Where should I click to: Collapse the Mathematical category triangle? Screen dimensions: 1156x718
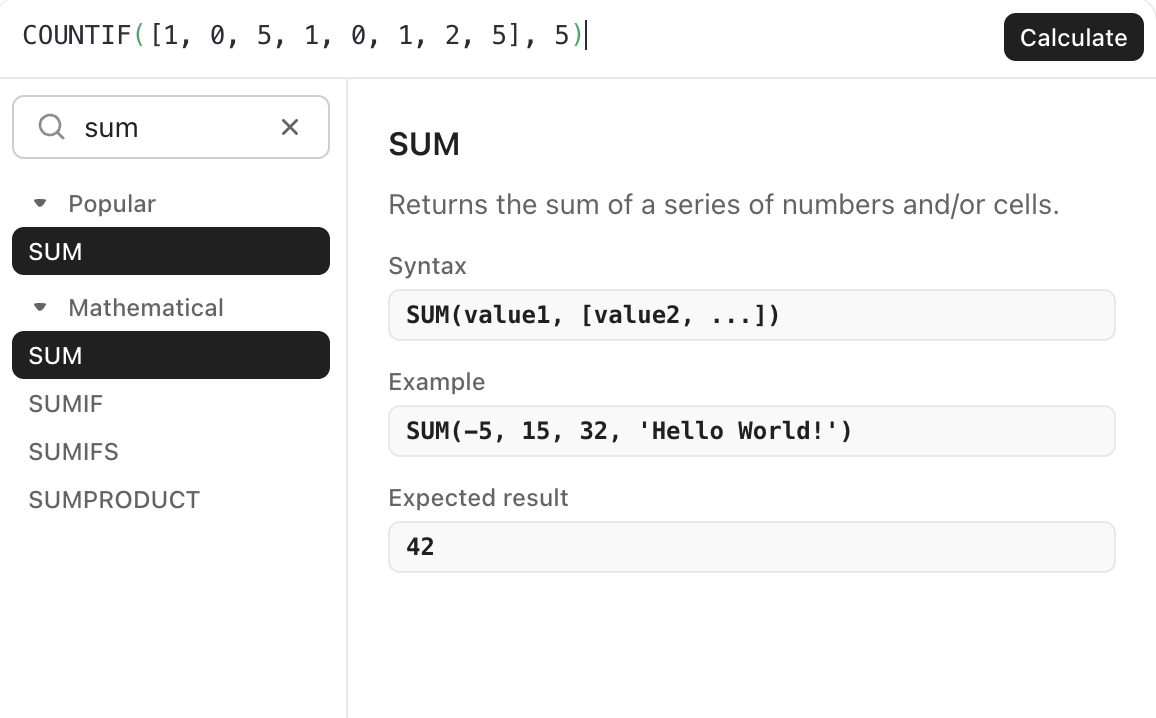pos(39,308)
